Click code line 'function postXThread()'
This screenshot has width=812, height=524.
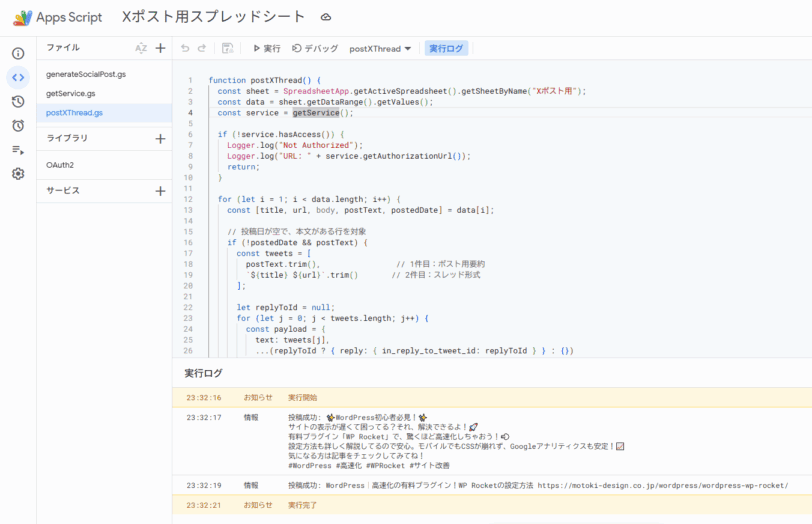coord(265,80)
